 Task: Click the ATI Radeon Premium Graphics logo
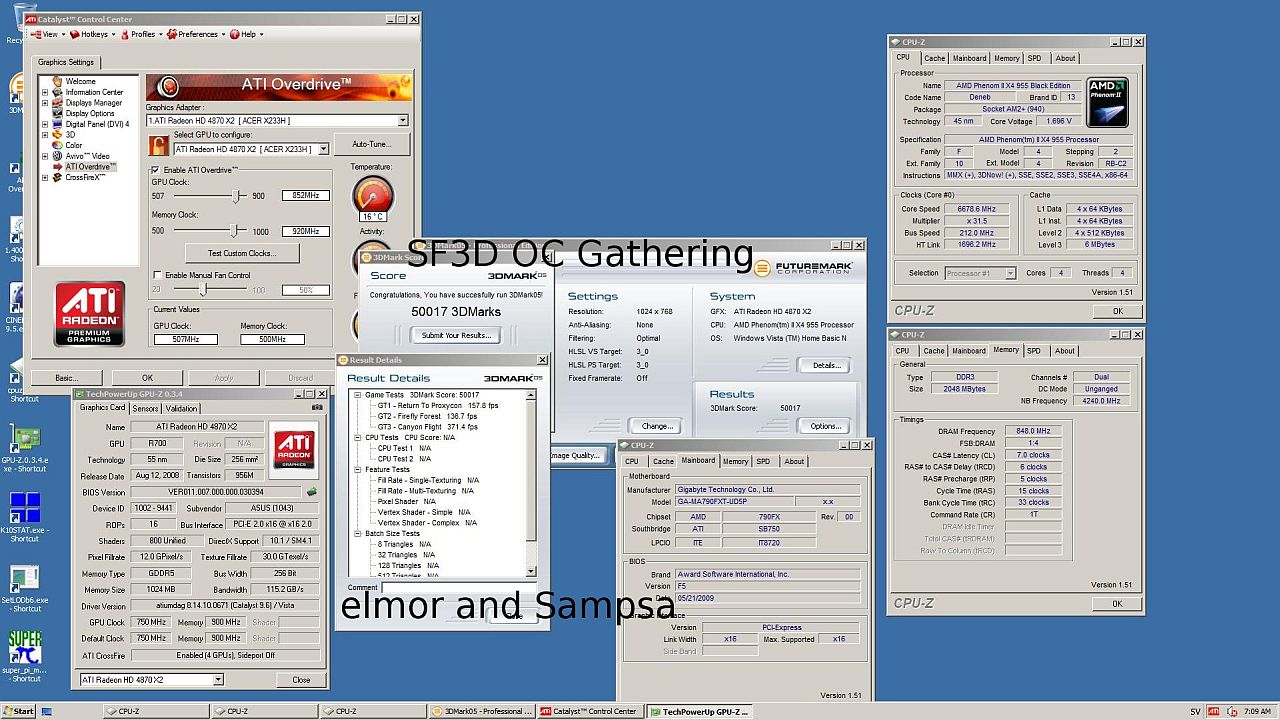coord(90,313)
